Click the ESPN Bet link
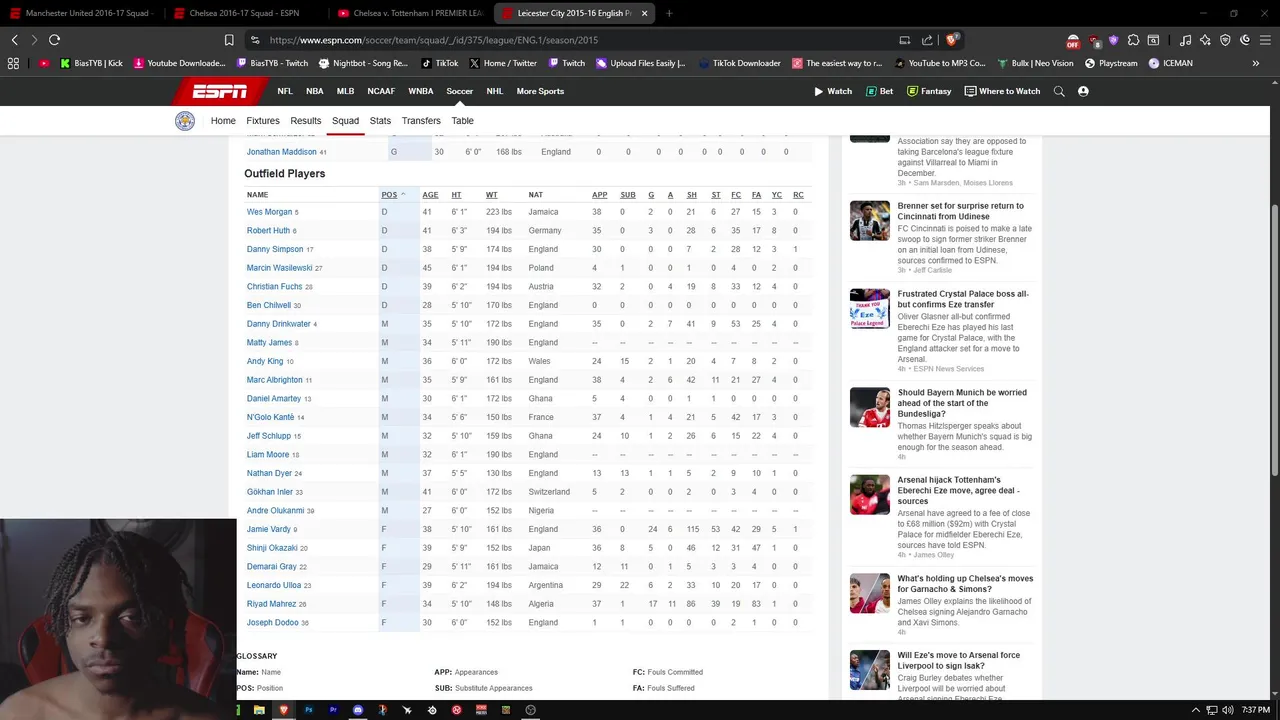Image resolution: width=1280 pixels, height=720 pixels. click(880, 91)
